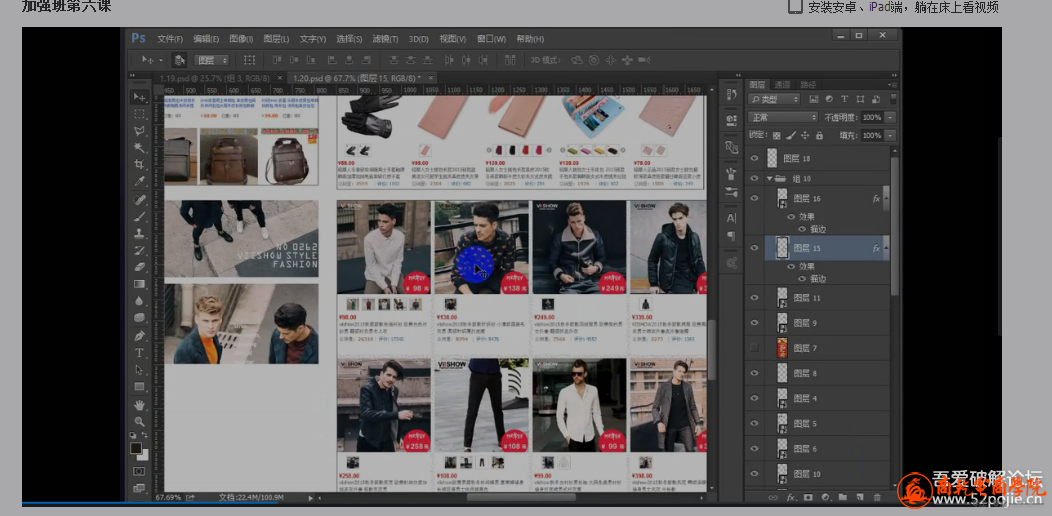This screenshot has width=1052, height=516.
Task: Open the 滤镜(T) menu
Action: pyautogui.click(x=385, y=39)
